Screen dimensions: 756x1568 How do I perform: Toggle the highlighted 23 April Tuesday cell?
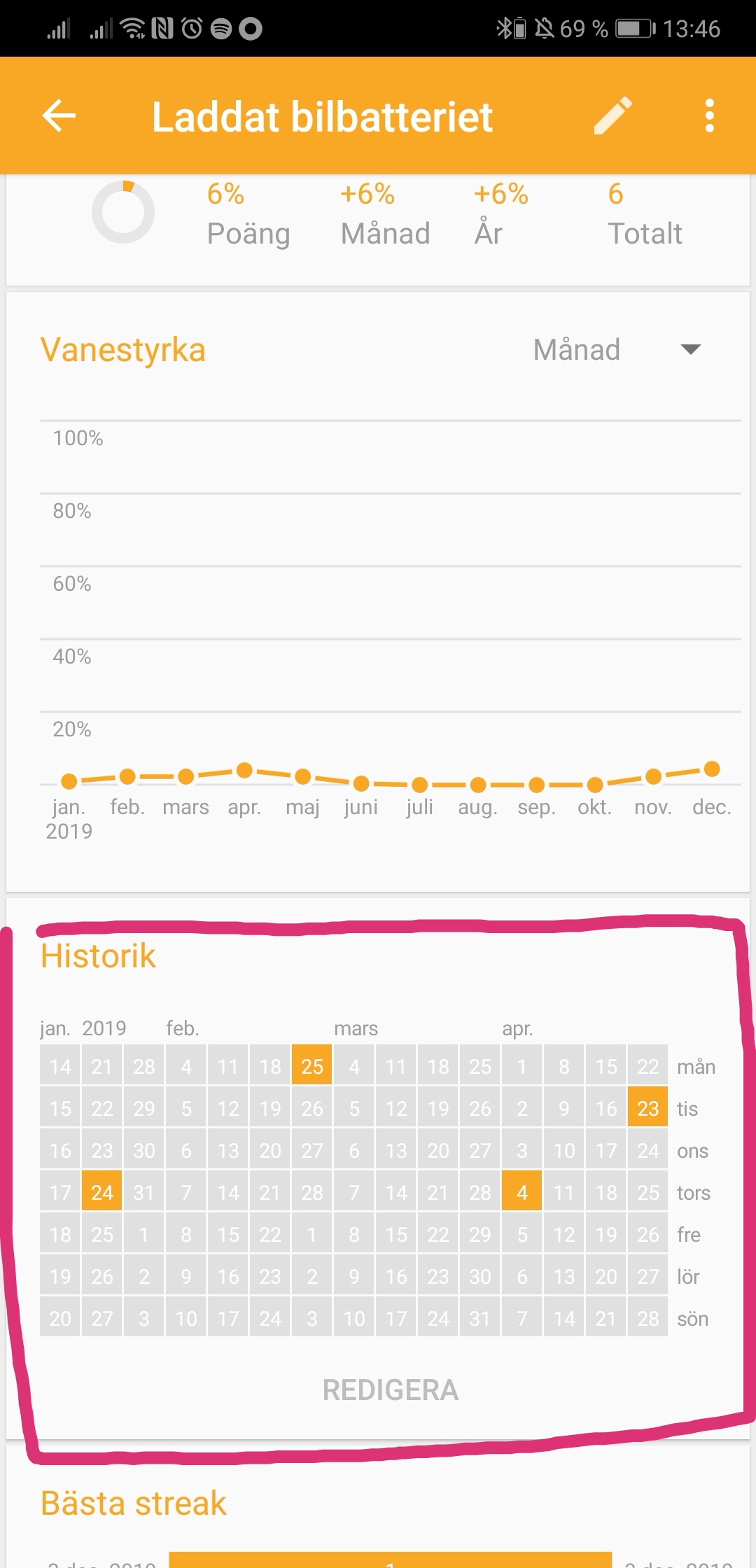[648, 1108]
